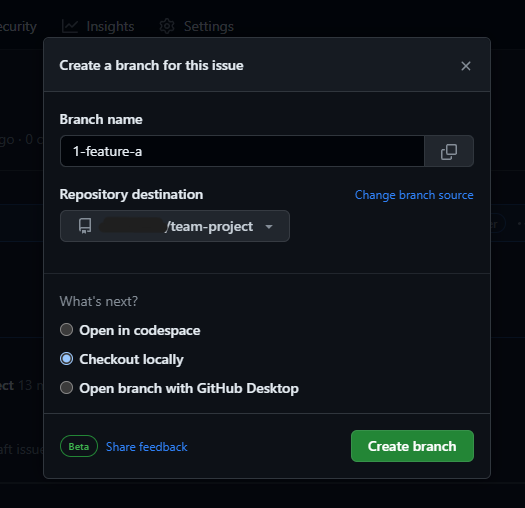Switch to the Insights tab

[98, 26]
